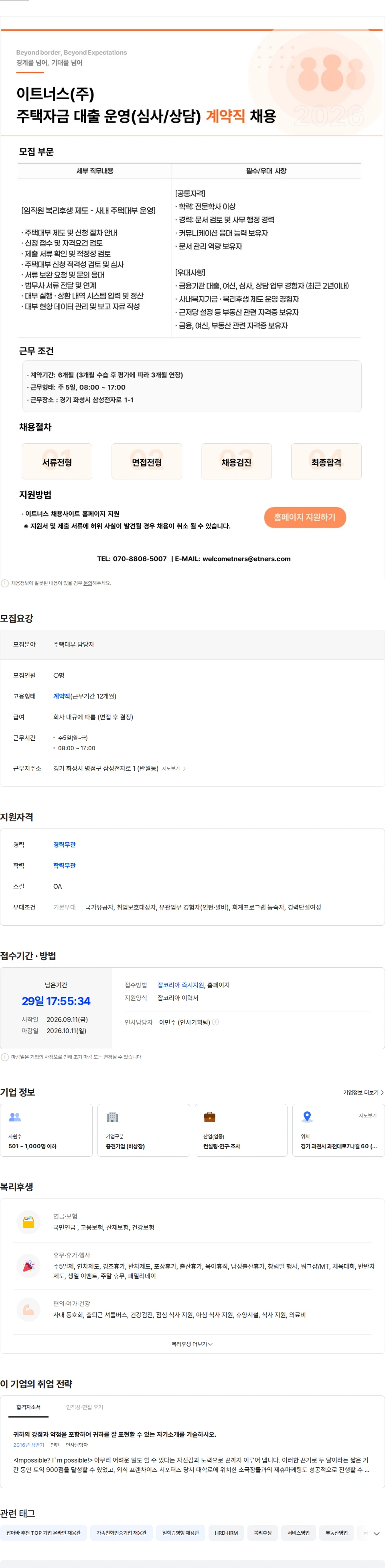Expand 복리후생 더보기
This screenshot has width=385, height=1568.
coord(192,1344)
